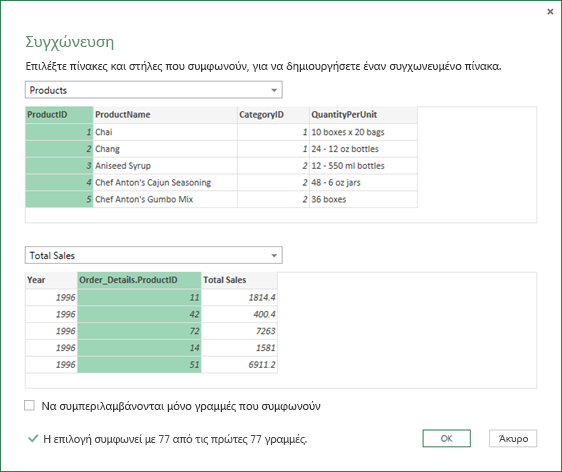This screenshot has height=472, width=562.
Task: Open the Total Sales table dropdown
Action: (154, 255)
